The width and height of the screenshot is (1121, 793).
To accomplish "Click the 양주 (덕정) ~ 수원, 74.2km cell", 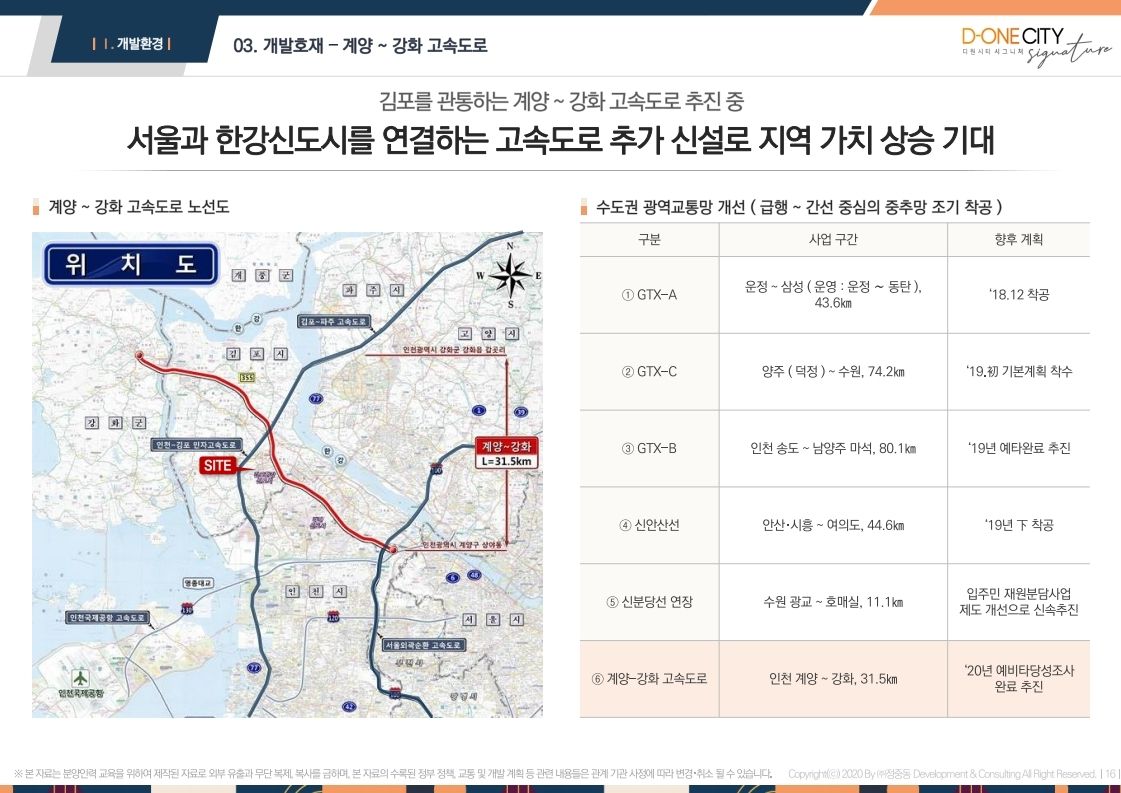I will [833, 372].
